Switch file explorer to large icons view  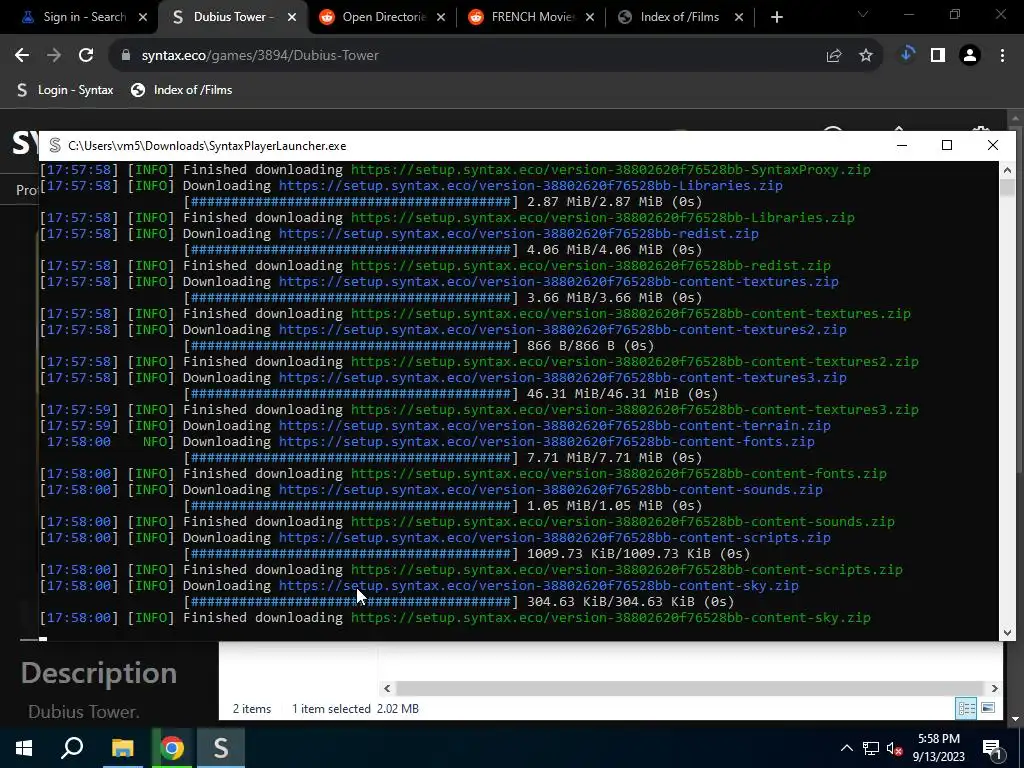pyautogui.click(x=988, y=709)
